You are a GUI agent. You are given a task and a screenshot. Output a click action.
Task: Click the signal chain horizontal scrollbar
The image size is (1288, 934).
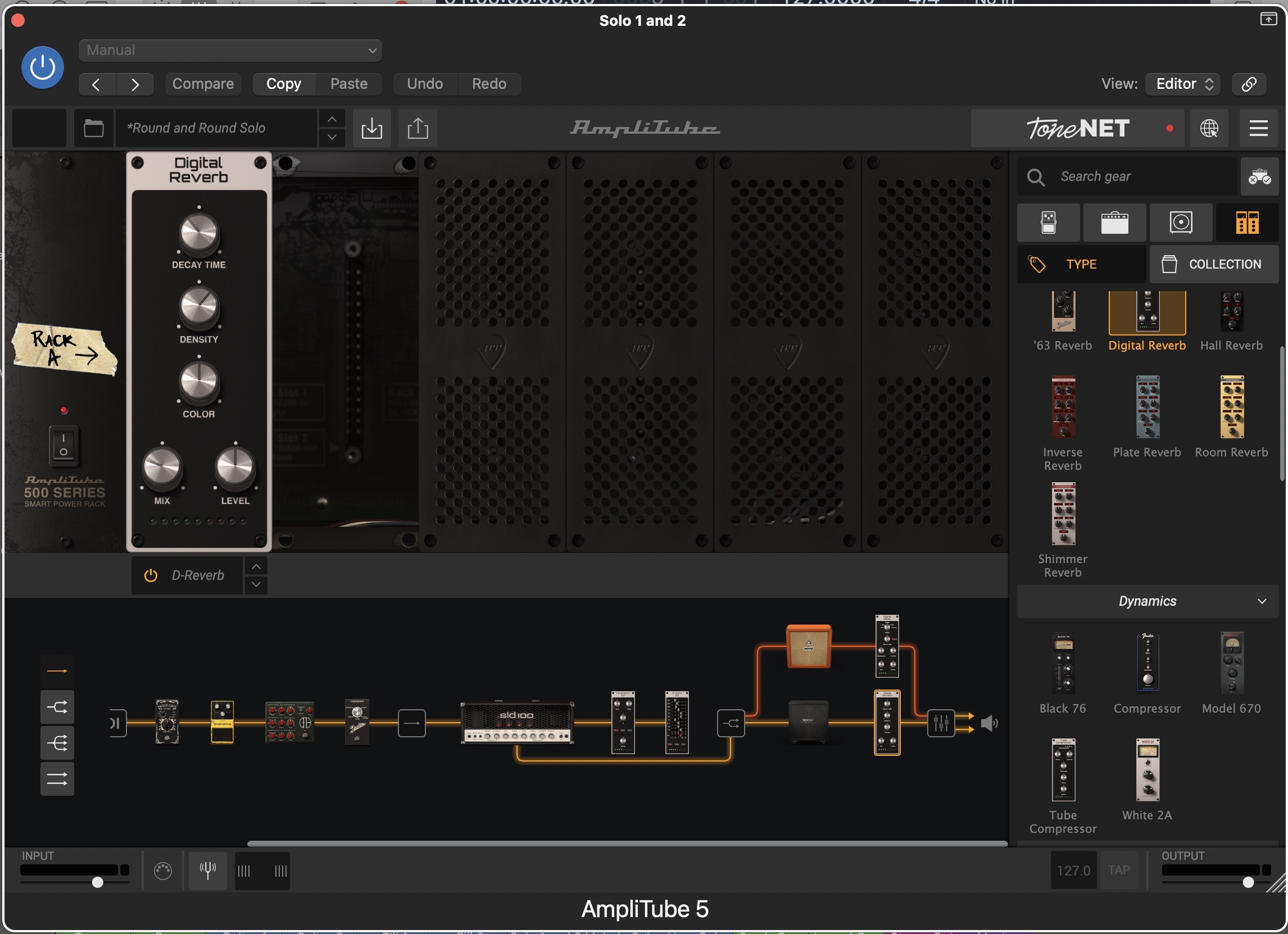point(628,844)
